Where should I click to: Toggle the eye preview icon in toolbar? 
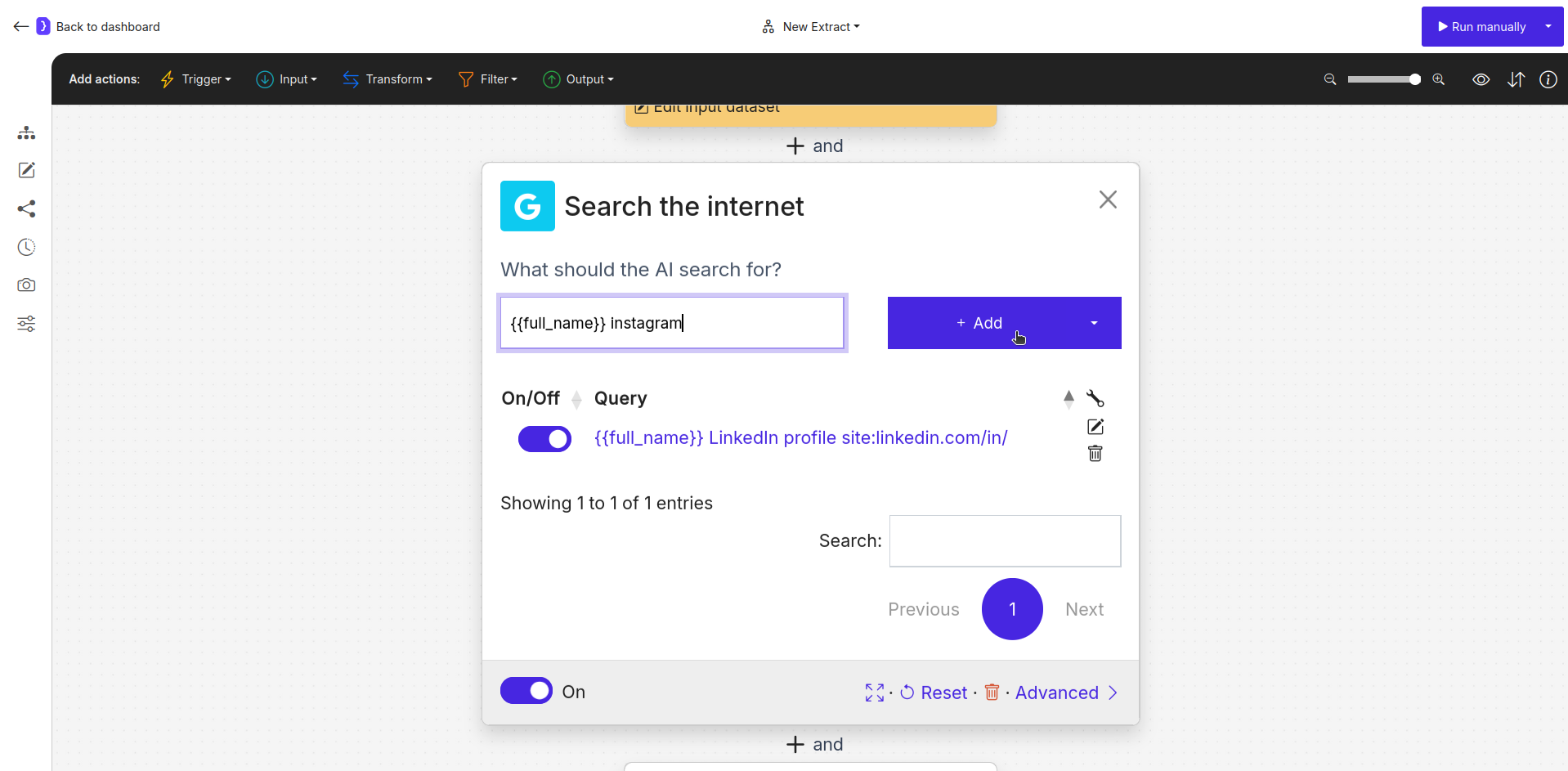pyautogui.click(x=1481, y=79)
